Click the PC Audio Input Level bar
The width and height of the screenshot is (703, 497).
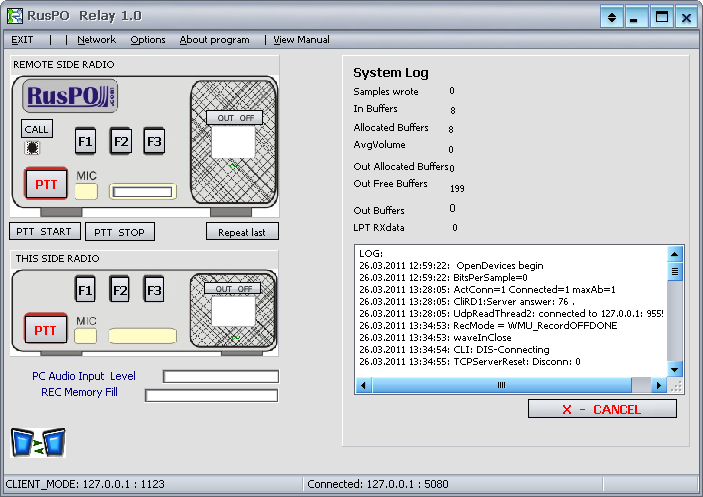[221, 376]
